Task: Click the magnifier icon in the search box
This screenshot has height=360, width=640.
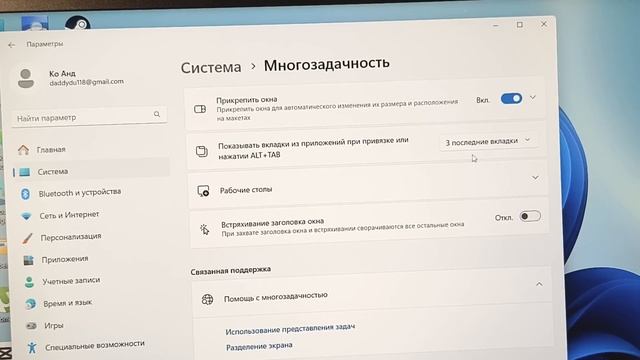Action: coord(157,114)
